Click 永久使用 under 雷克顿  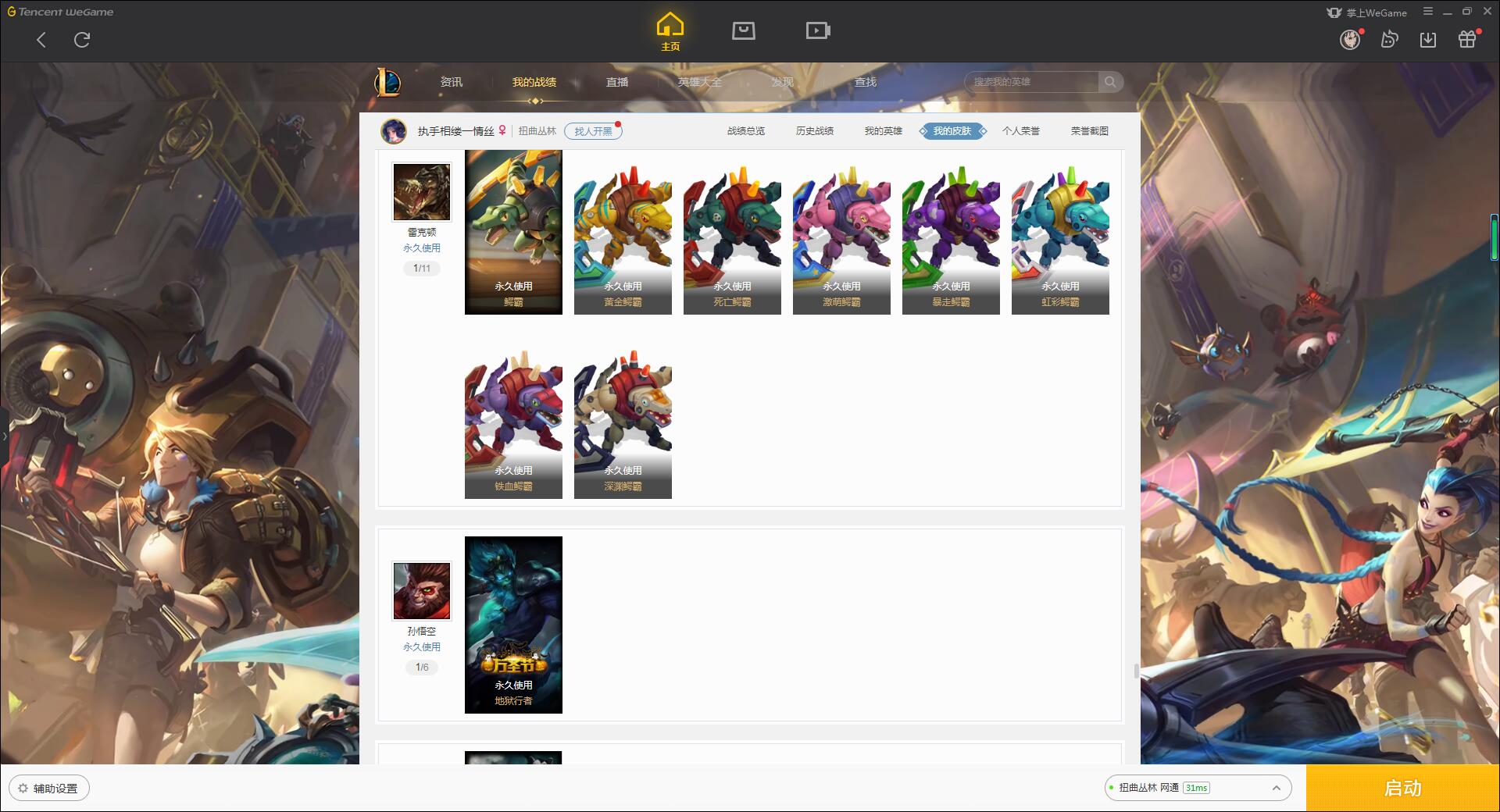tap(422, 248)
